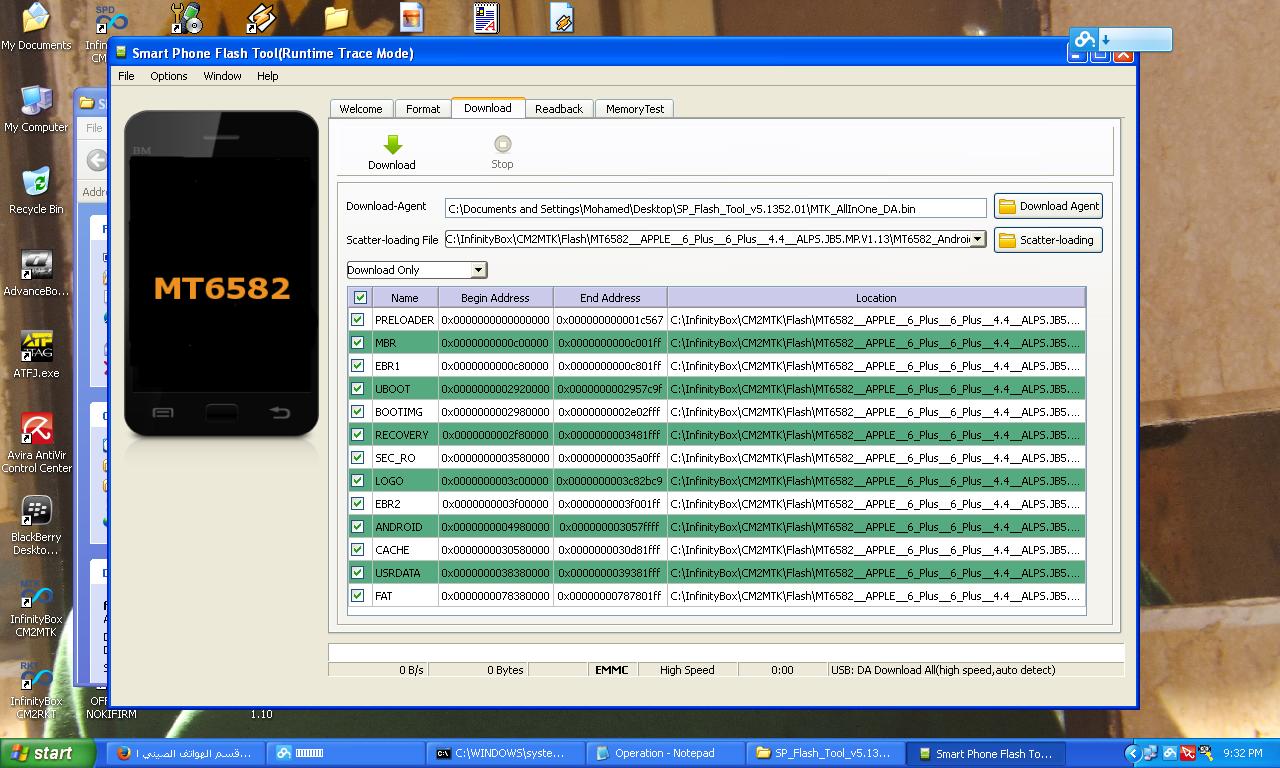The width and height of the screenshot is (1280, 768).
Task: Click the Windows Start button
Action: 47,754
